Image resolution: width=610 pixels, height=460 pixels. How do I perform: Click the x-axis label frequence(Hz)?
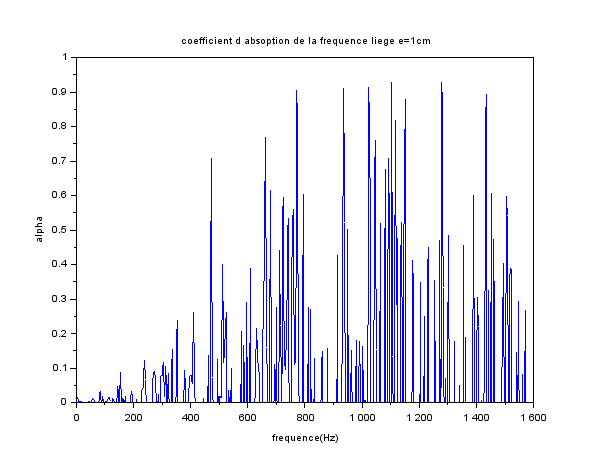(x=305, y=438)
